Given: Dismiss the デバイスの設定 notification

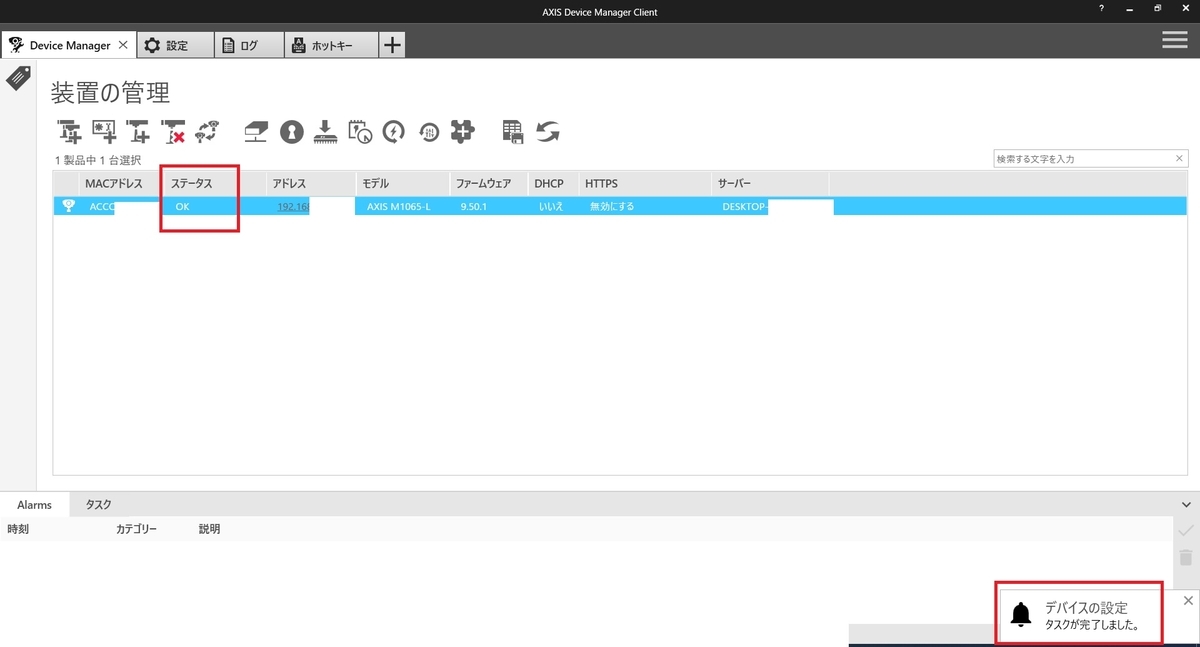Looking at the screenshot, I should point(1188,600).
